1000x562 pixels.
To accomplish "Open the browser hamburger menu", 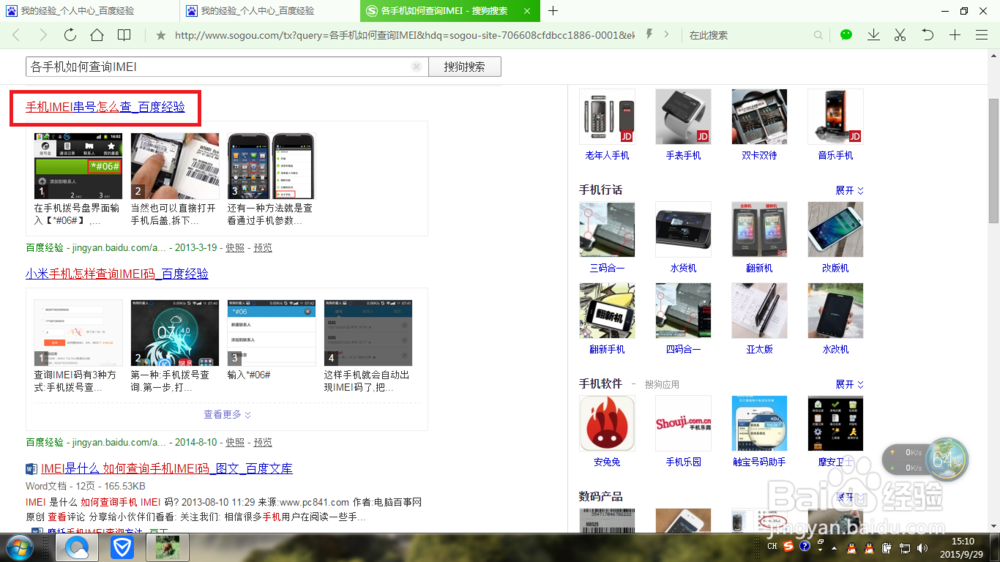I will point(982,35).
